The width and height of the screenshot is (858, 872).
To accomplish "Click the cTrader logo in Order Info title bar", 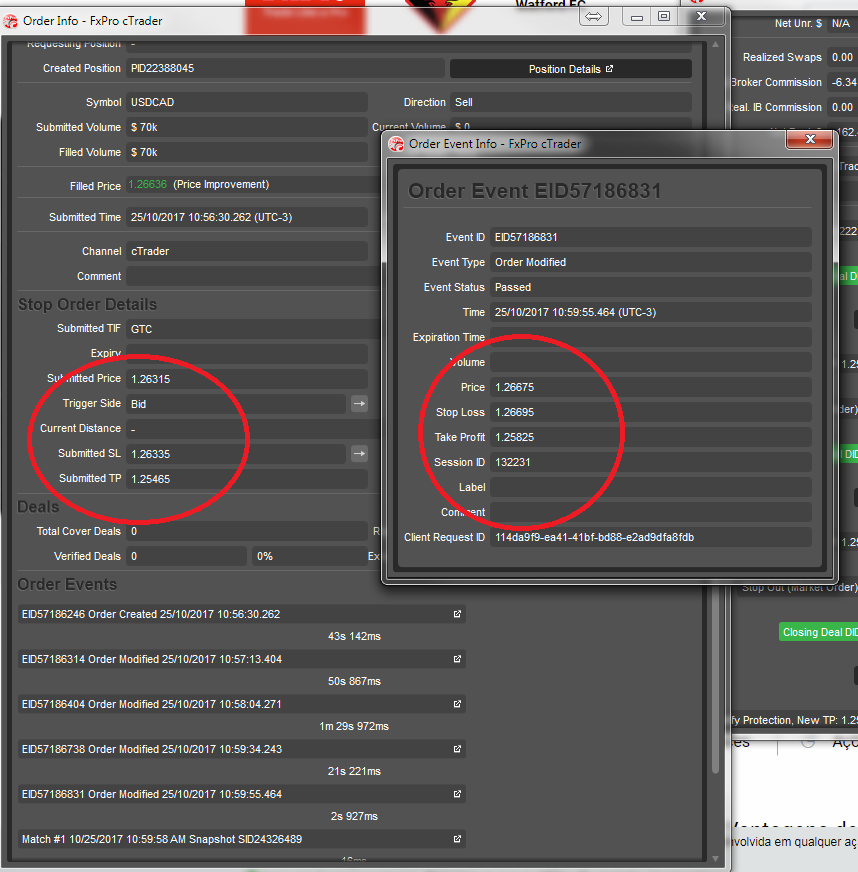I will pyautogui.click(x=10, y=21).
